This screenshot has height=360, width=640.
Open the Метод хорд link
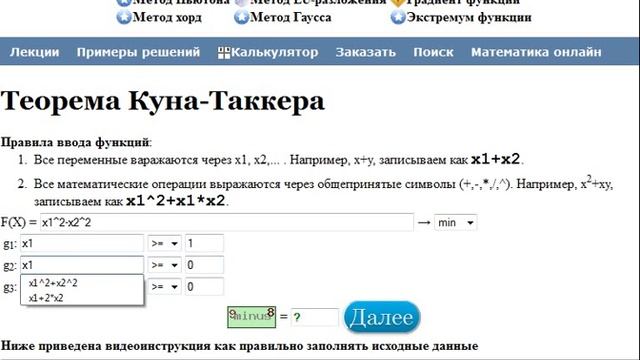(x=167, y=18)
